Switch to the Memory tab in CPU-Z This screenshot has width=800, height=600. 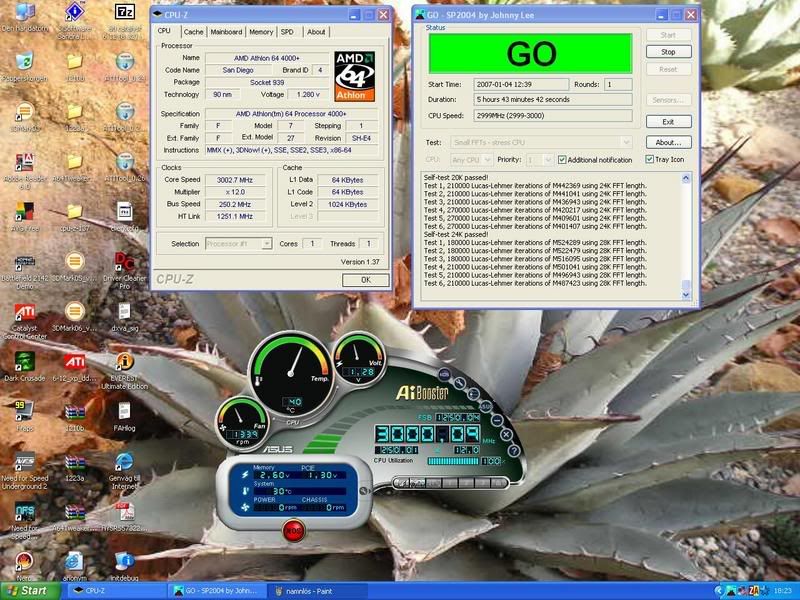261,32
